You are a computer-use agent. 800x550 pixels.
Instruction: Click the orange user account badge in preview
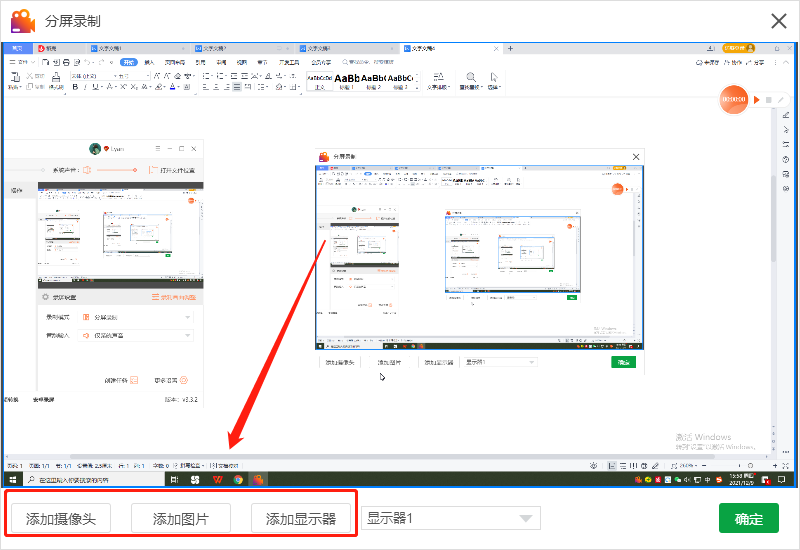click(x=738, y=48)
